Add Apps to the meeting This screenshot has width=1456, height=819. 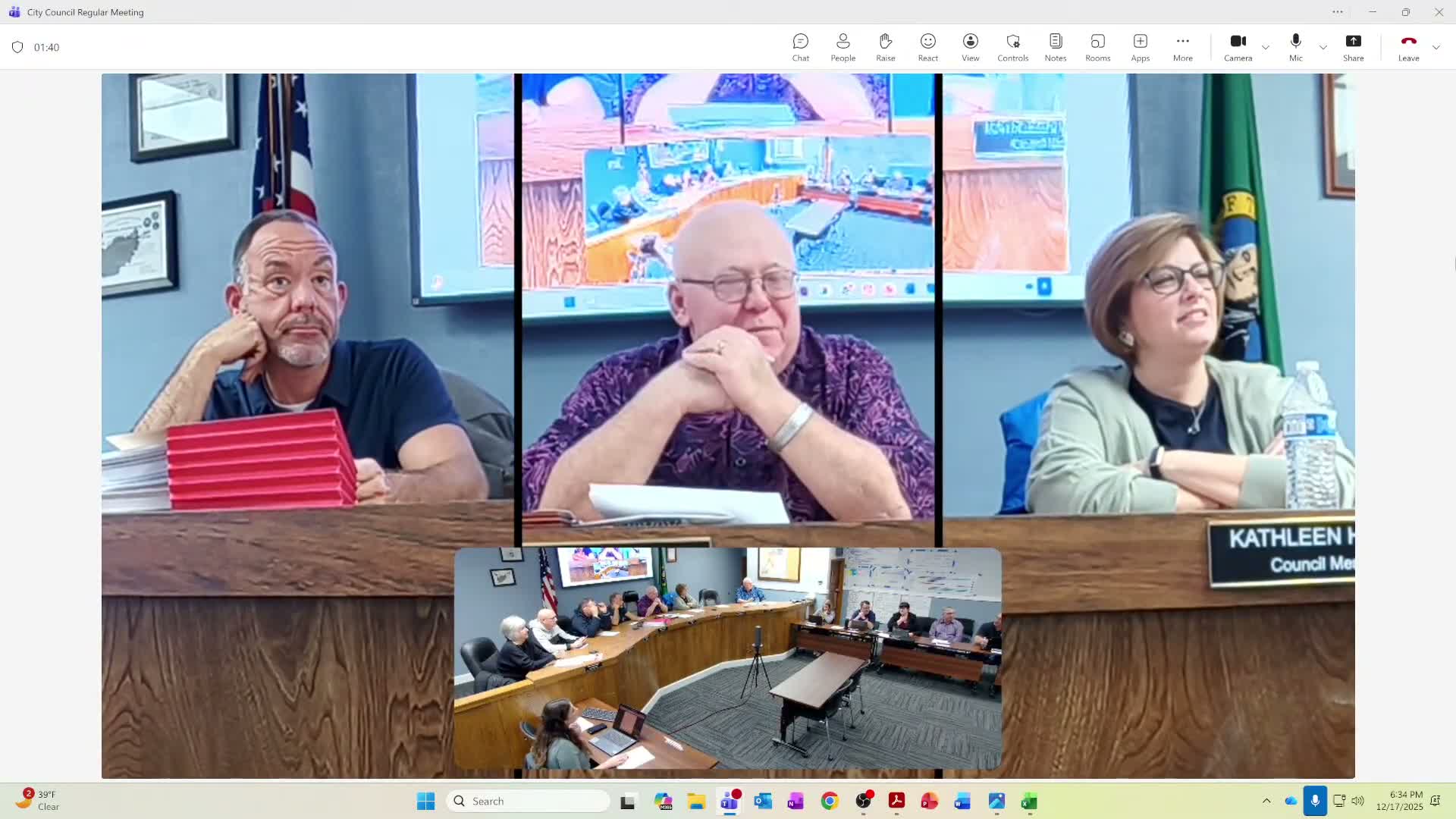pos(1140,47)
